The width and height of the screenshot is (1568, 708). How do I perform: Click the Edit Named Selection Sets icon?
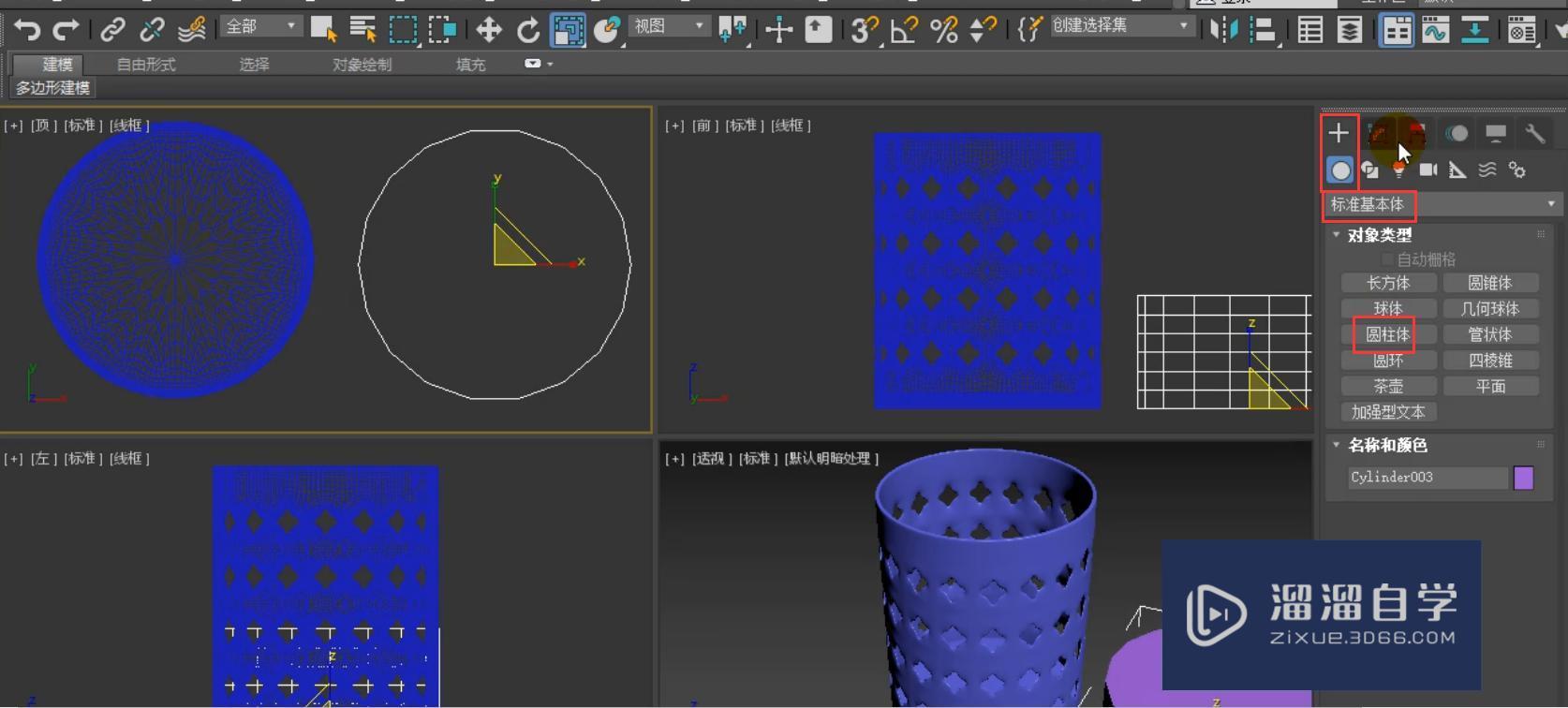point(1028,30)
